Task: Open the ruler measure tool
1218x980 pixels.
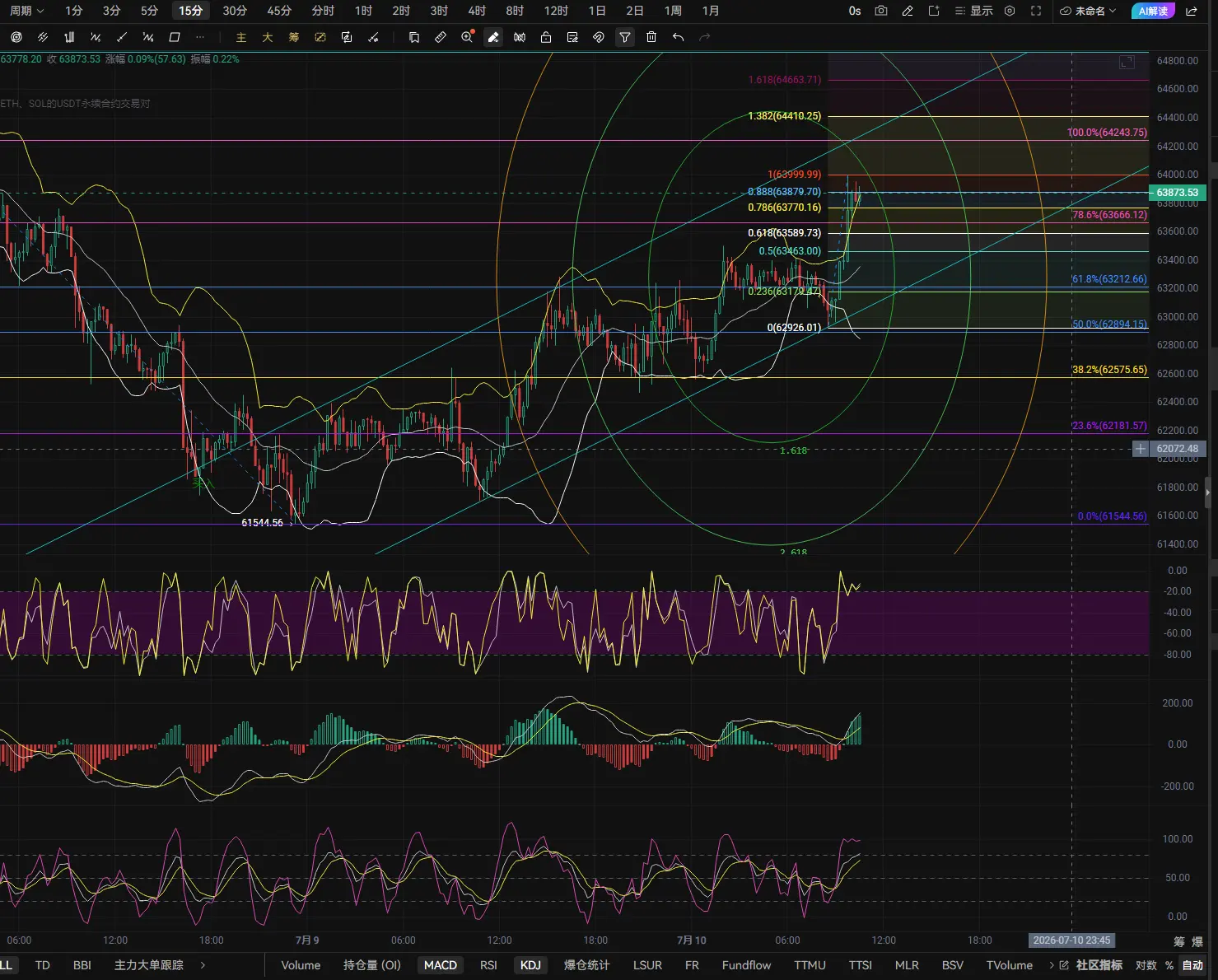Action: point(441,37)
